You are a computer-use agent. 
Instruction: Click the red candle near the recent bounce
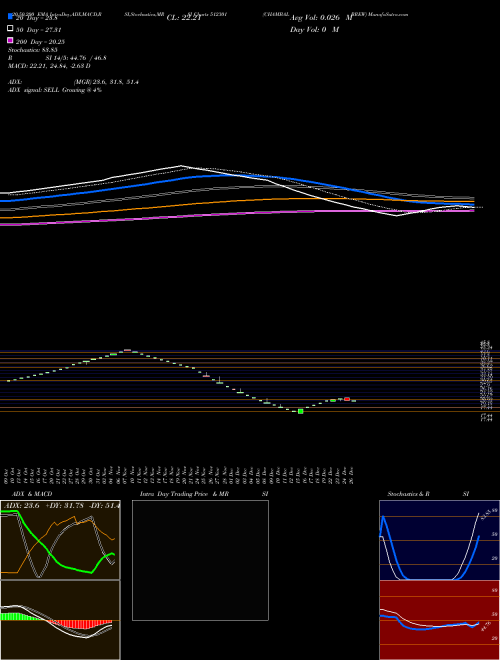point(347,399)
